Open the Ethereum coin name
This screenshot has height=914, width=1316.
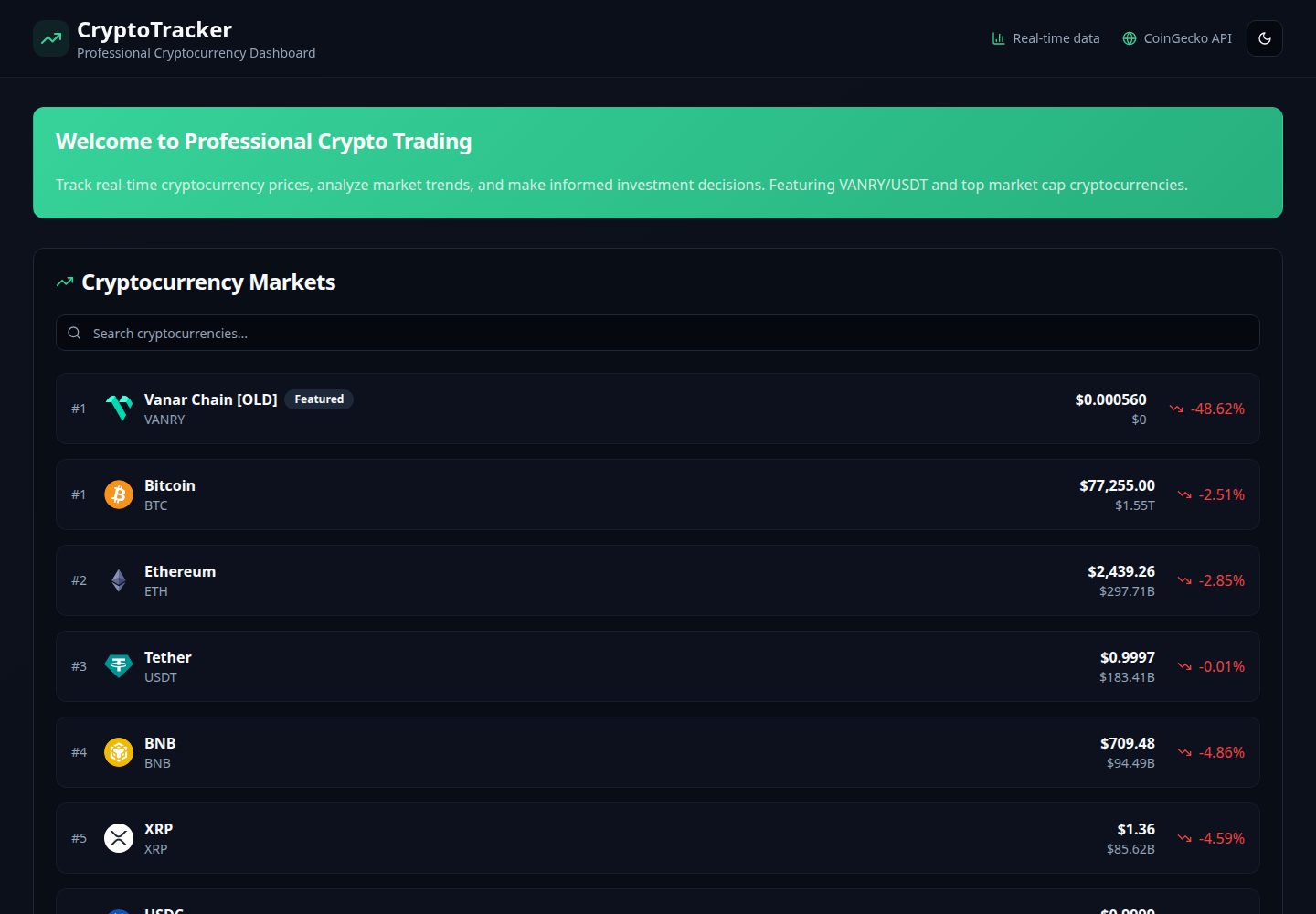point(180,571)
